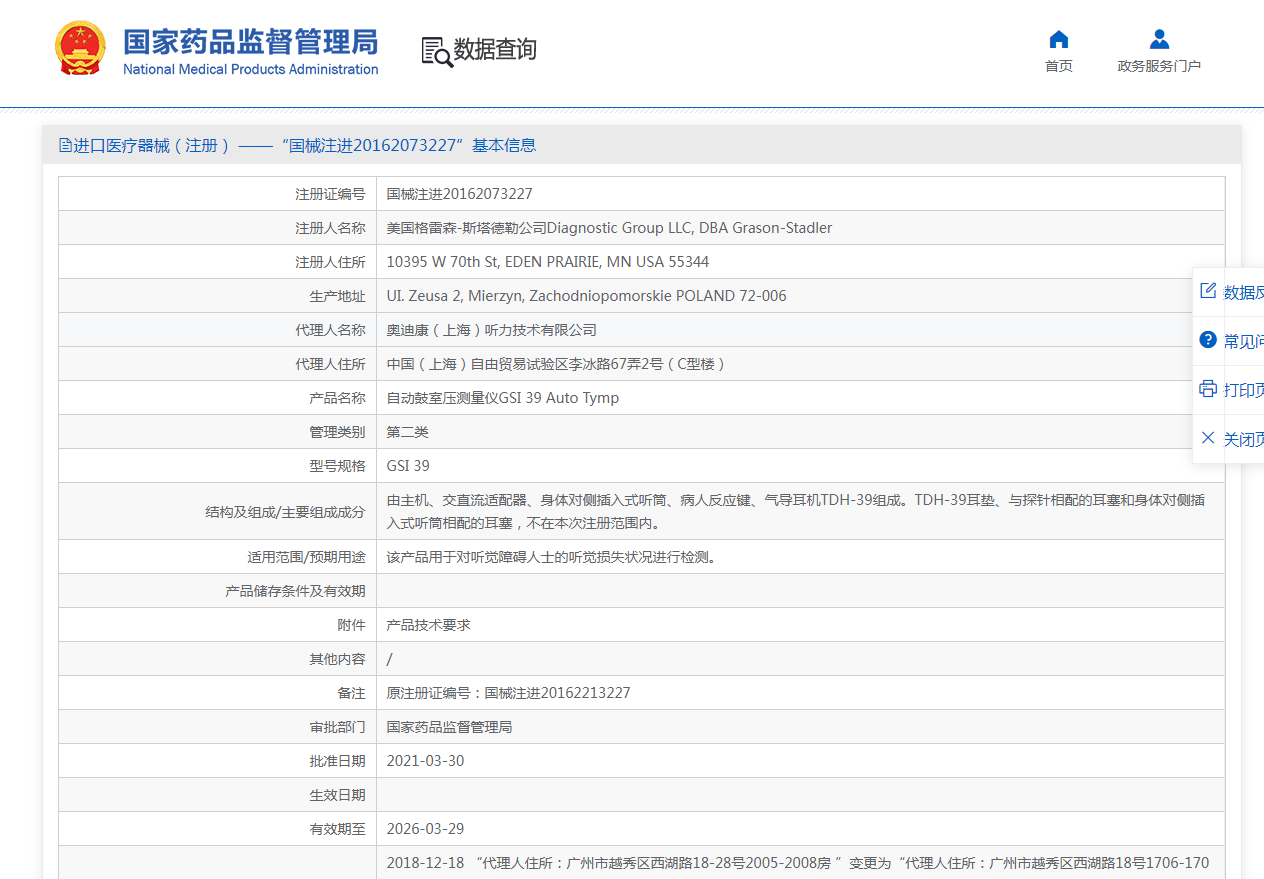The image size is (1264, 879).
Task: Click the printer icon in side panel
Action: coord(1208,389)
